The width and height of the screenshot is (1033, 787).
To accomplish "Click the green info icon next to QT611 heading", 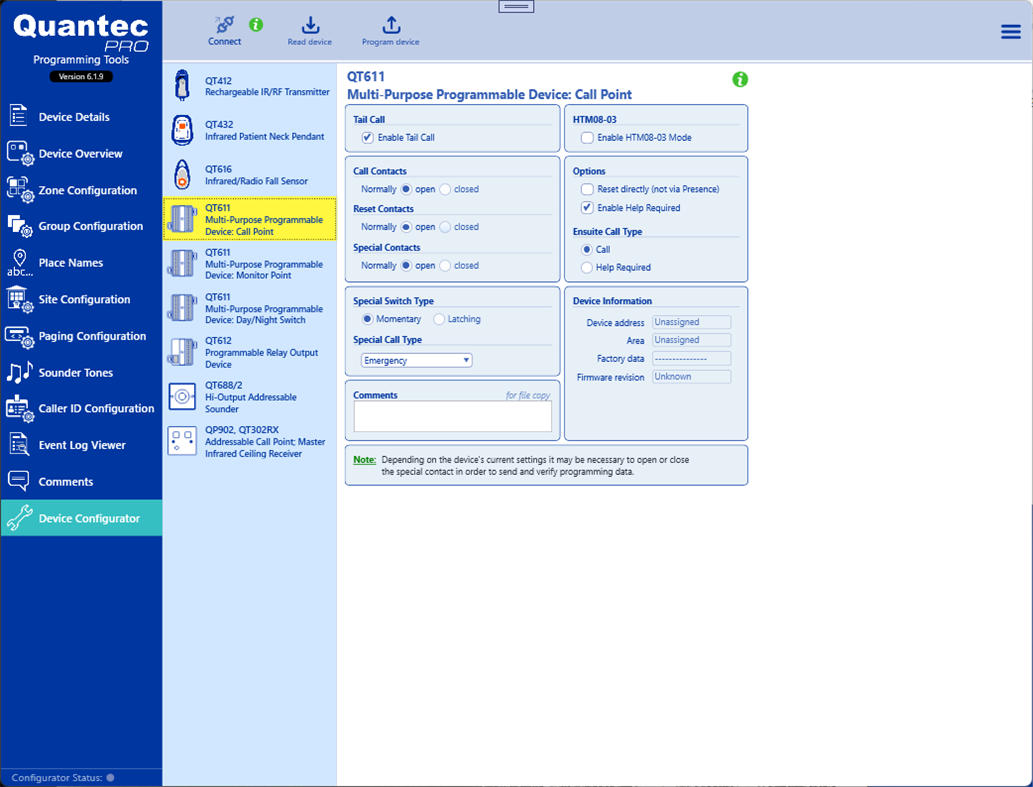I will 740,80.
